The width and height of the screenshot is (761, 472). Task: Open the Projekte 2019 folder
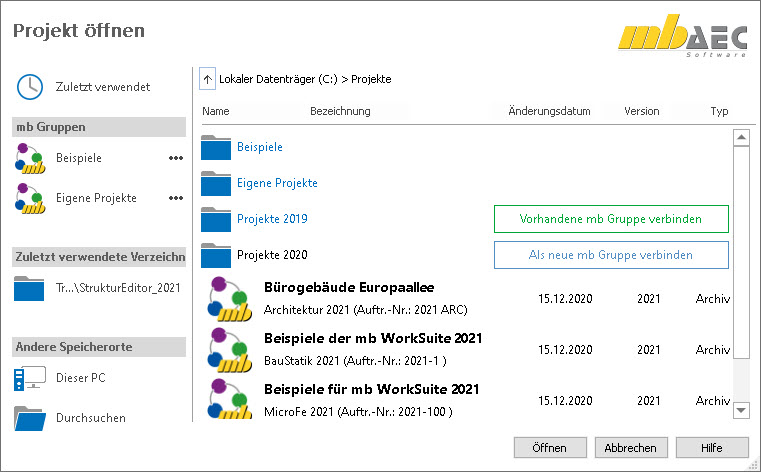tap(271, 219)
